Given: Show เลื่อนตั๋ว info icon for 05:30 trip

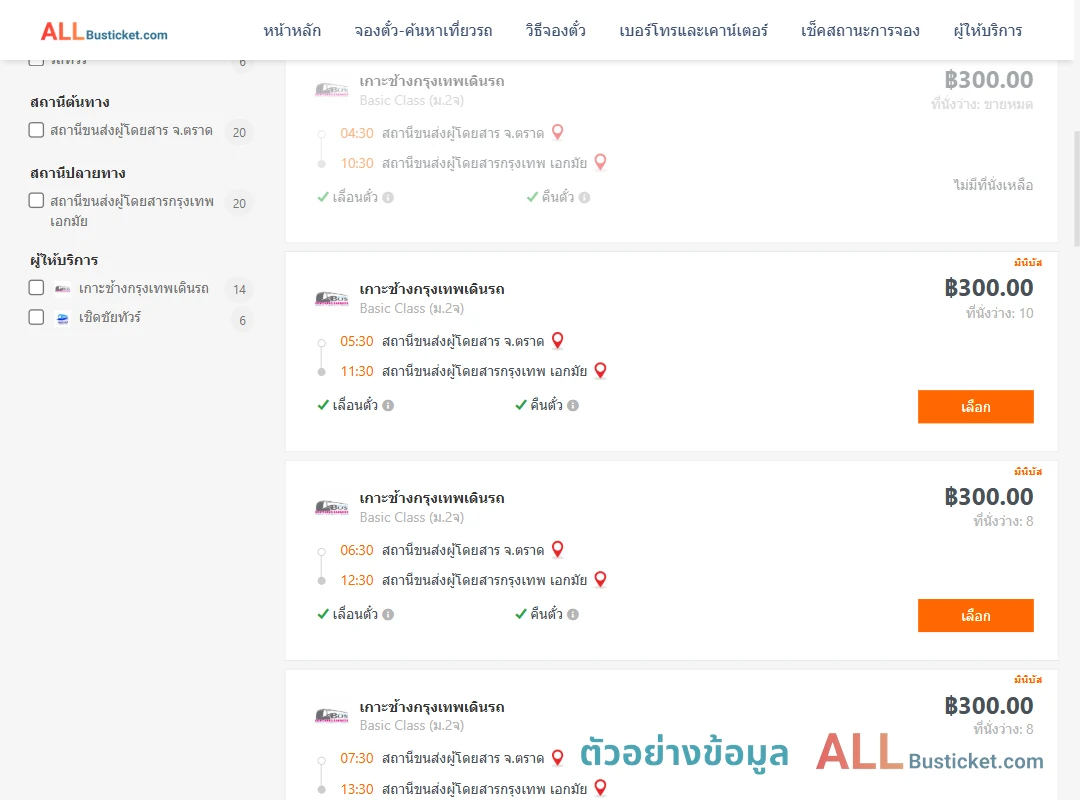Looking at the screenshot, I should (388, 405).
